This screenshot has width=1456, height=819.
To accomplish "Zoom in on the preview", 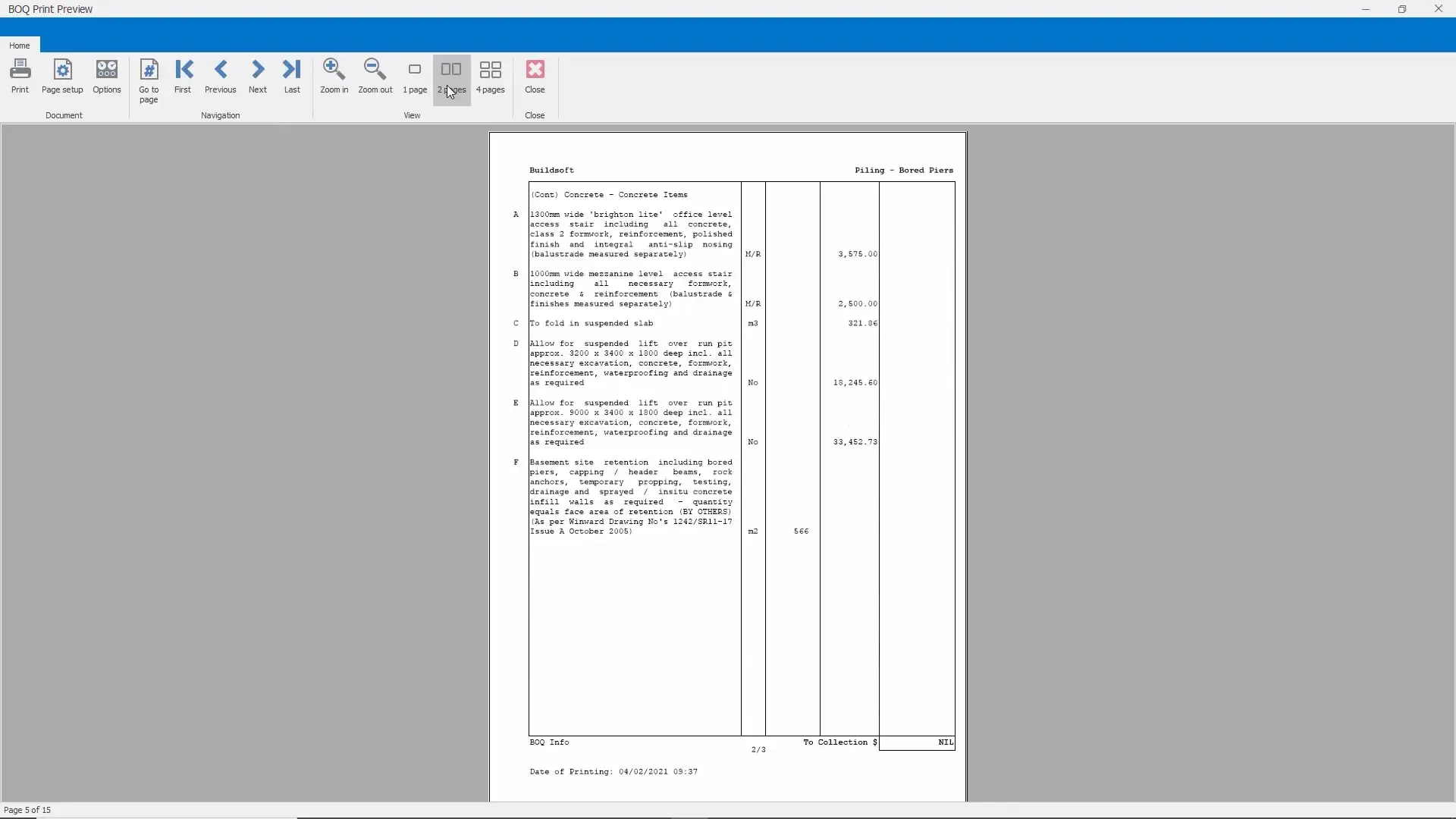I will coord(334,76).
